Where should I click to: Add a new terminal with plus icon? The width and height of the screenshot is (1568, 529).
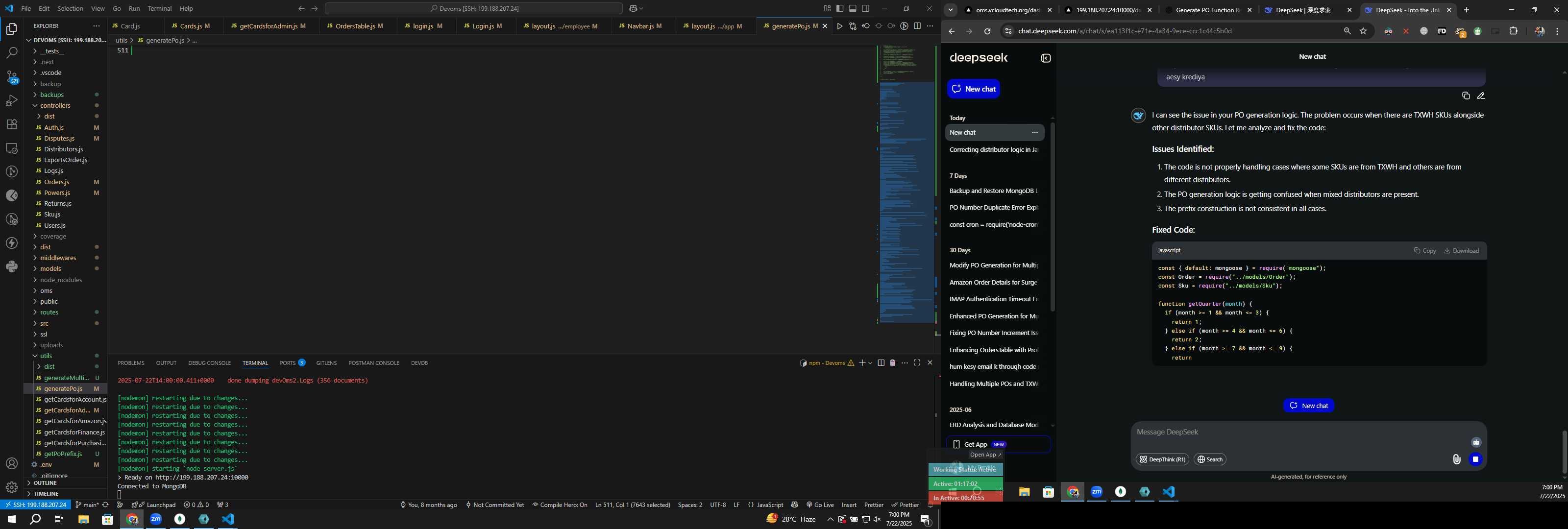click(x=862, y=363)
